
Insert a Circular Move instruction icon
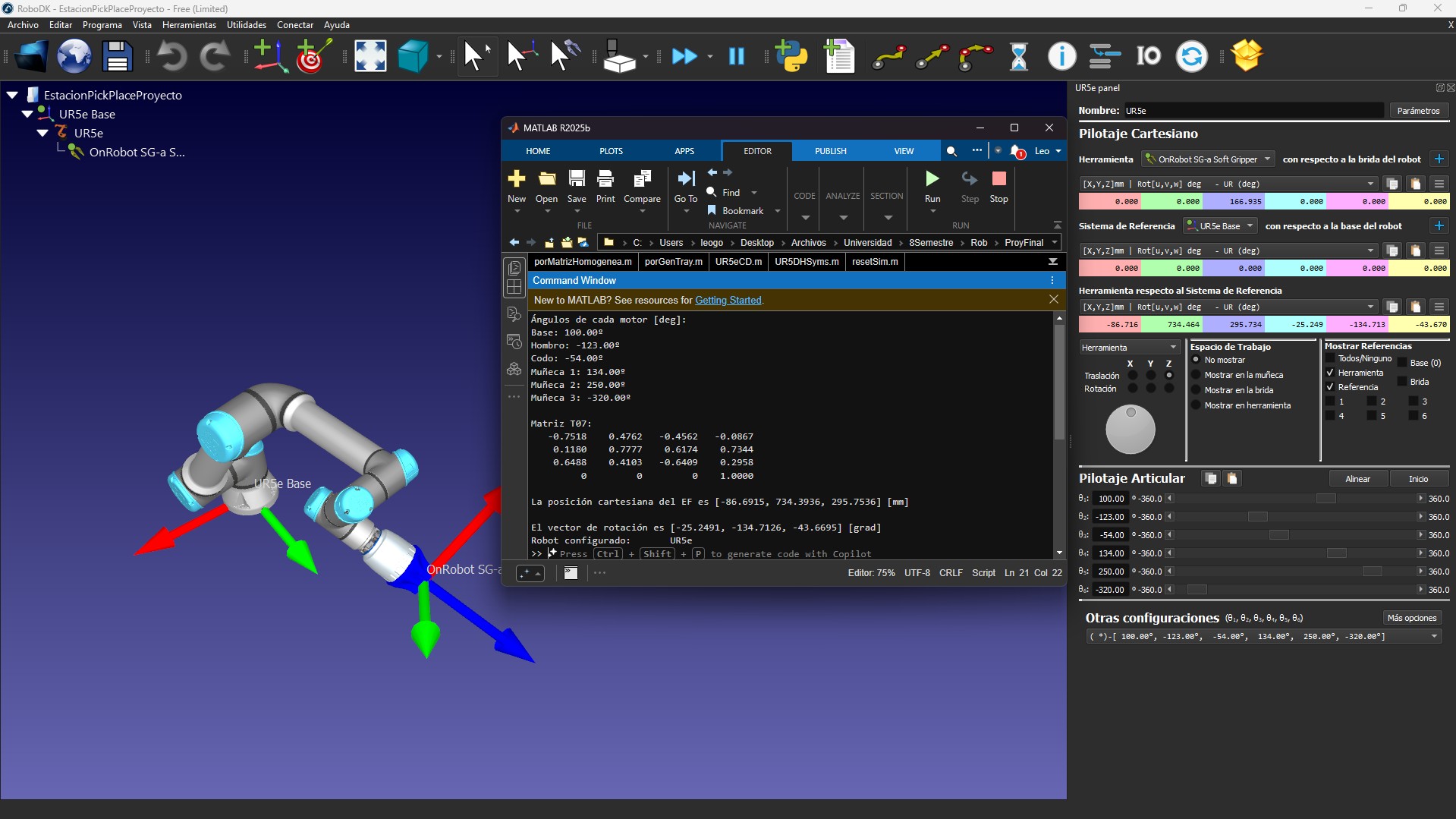[975, 56]
